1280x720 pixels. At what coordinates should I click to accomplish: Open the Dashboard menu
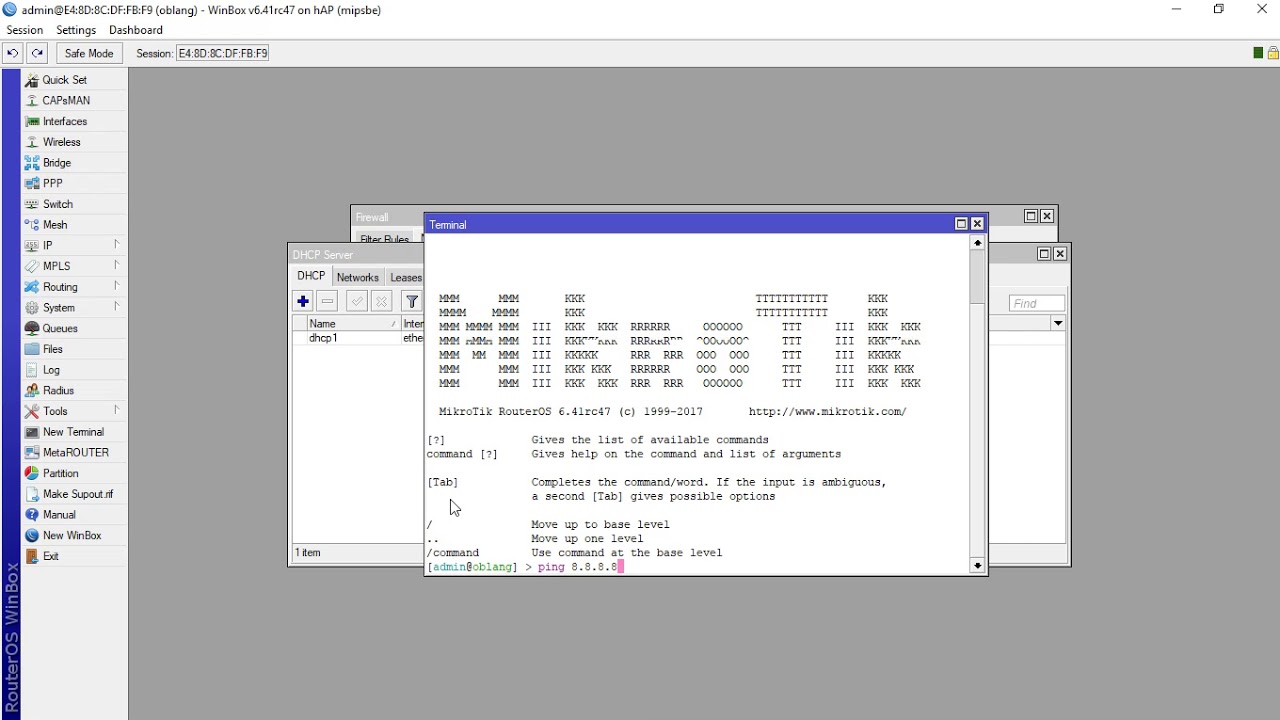136,30
